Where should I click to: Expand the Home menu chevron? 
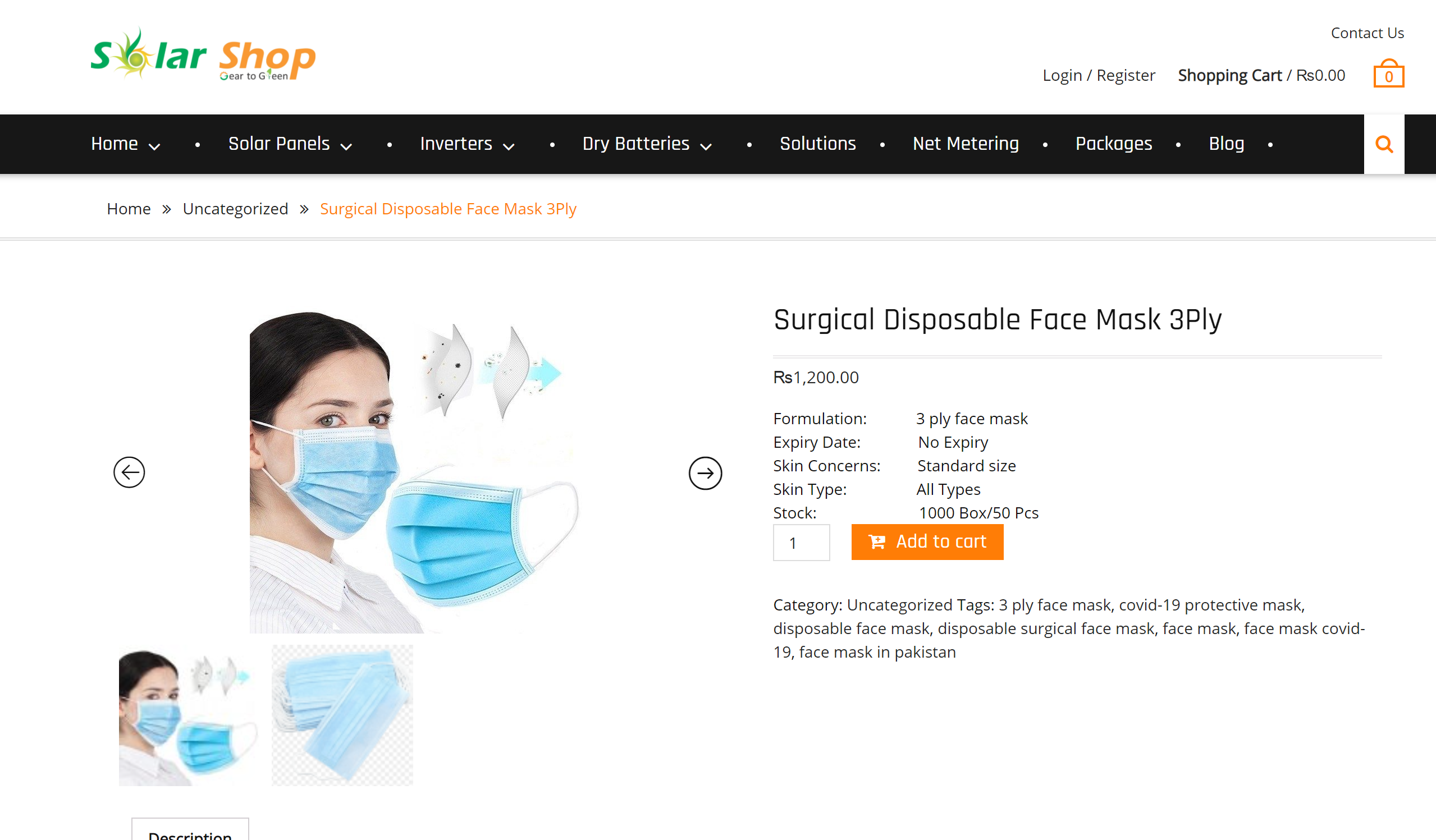154,146
